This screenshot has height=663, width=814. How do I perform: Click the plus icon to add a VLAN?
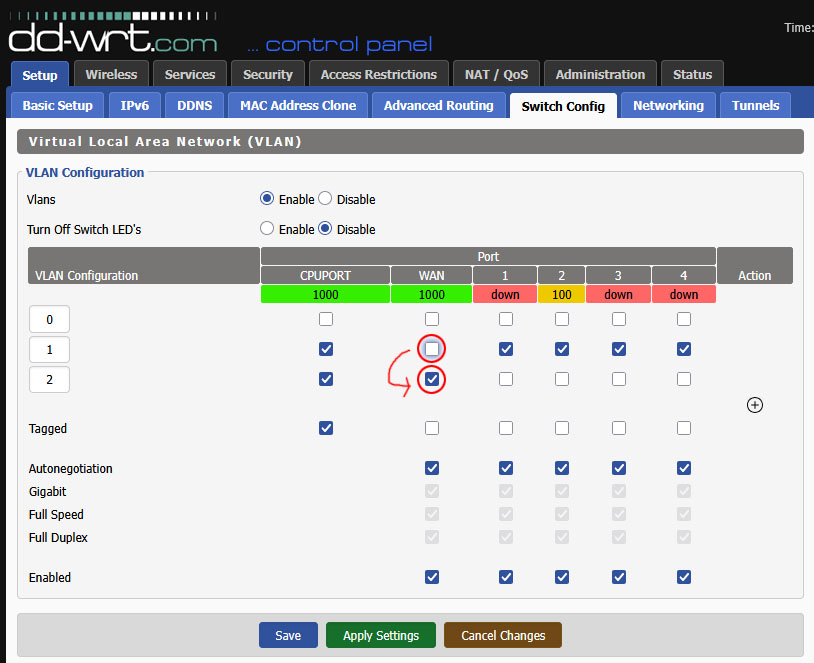(755, 405)
